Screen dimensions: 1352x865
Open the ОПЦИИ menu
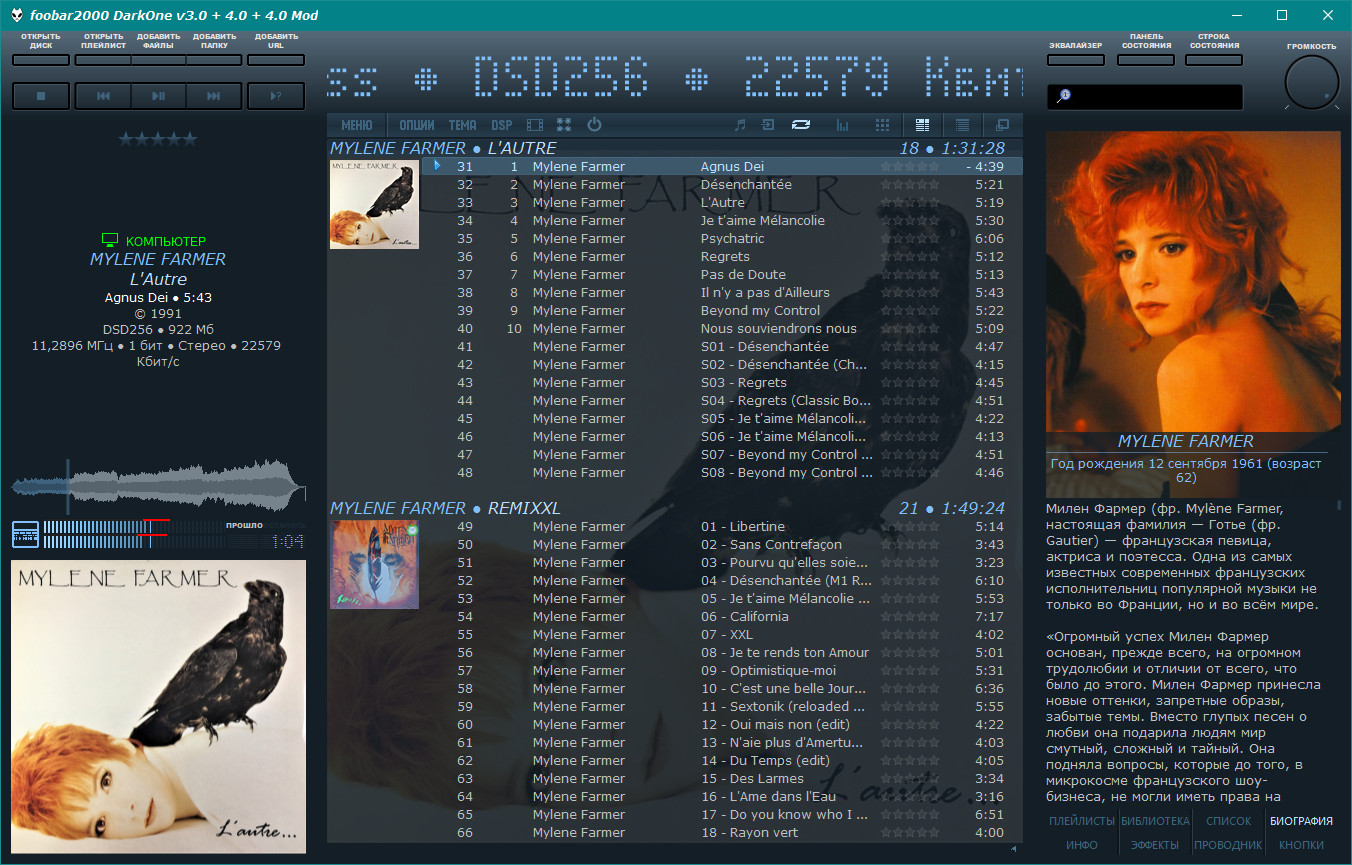coord(417,125)
